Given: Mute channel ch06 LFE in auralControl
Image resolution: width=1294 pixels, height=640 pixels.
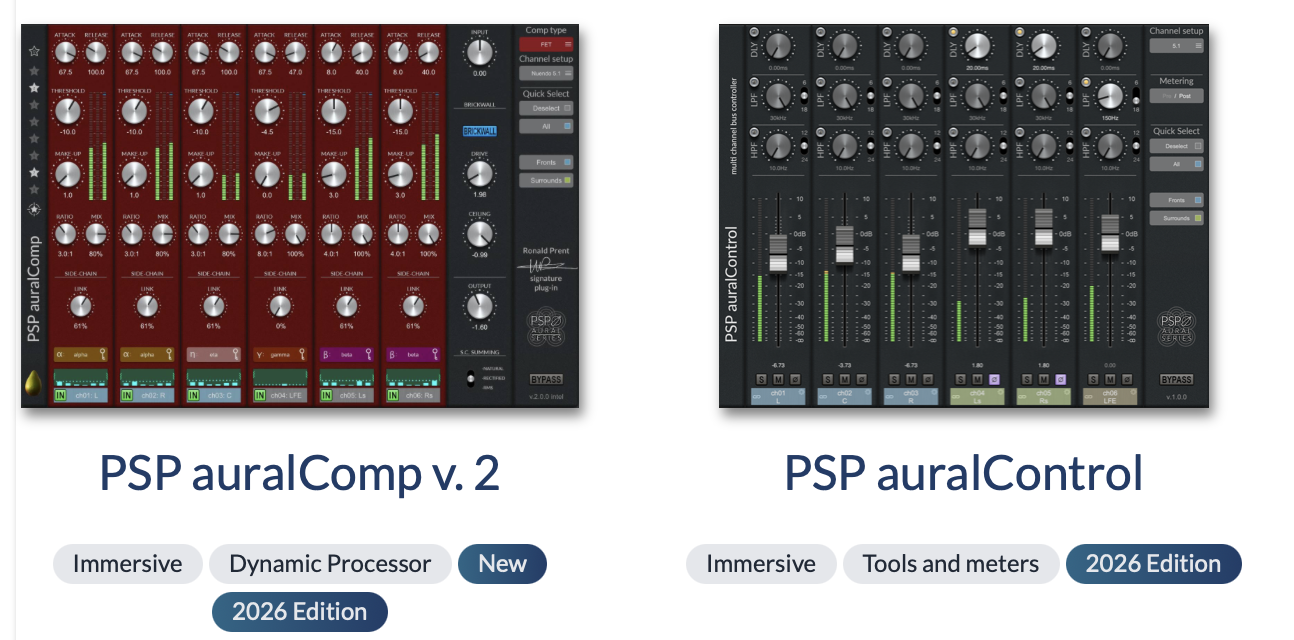Looking at the screenshot, I should coord(1110,379).
